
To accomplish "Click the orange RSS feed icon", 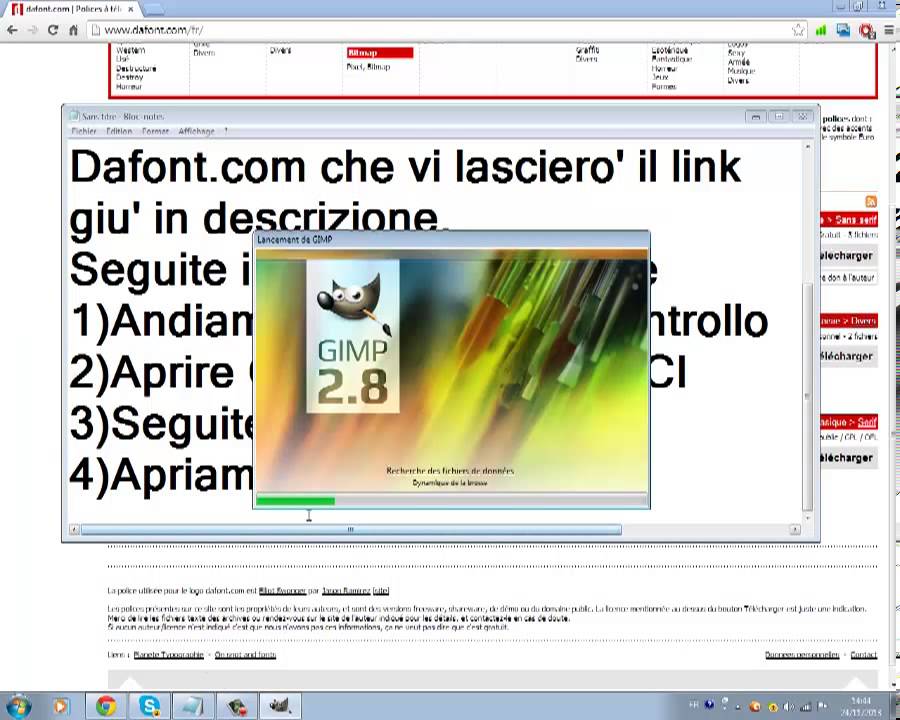I will click(x=871, y=202).
